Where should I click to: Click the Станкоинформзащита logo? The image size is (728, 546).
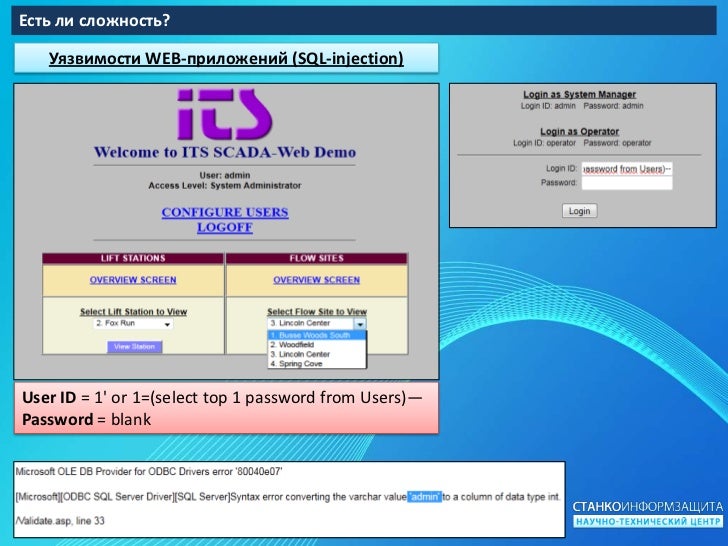pos(648,514)
